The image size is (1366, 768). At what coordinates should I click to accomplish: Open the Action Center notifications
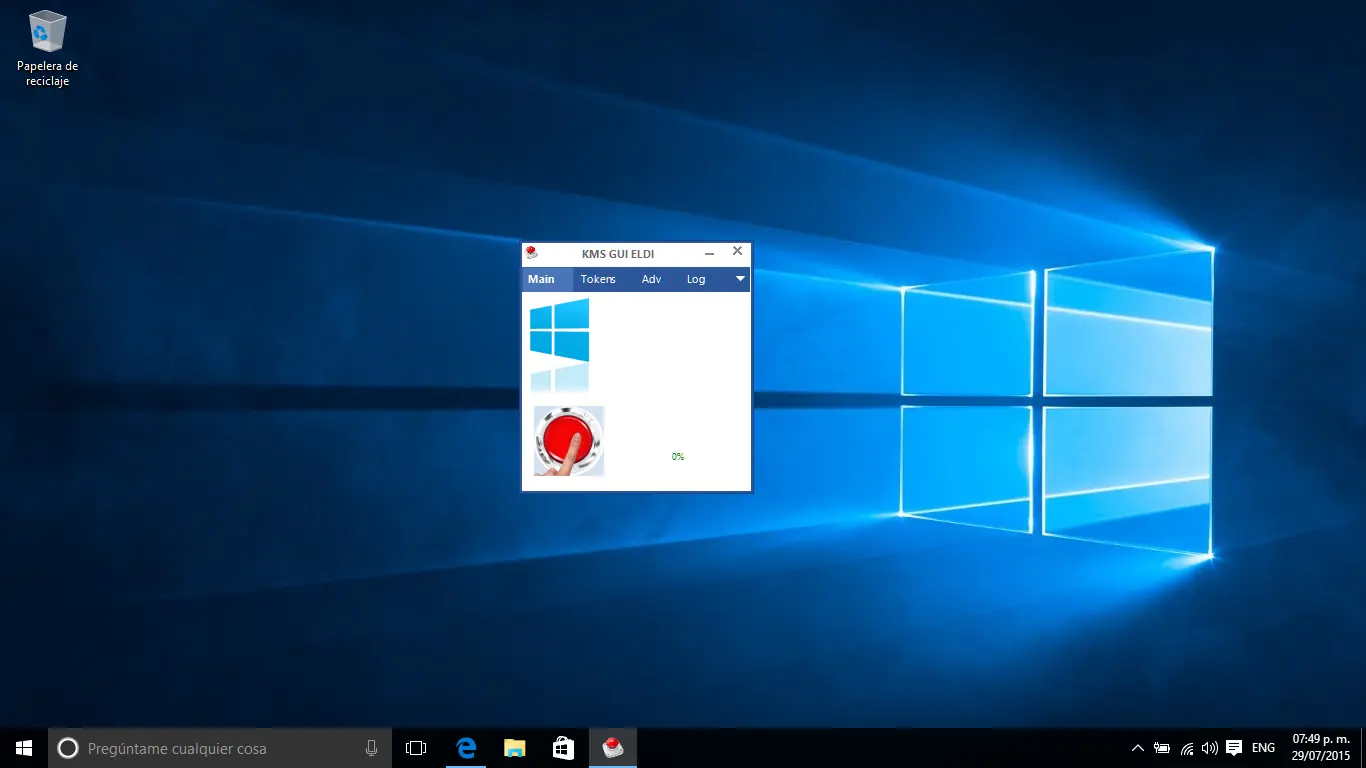(1234, 748)
